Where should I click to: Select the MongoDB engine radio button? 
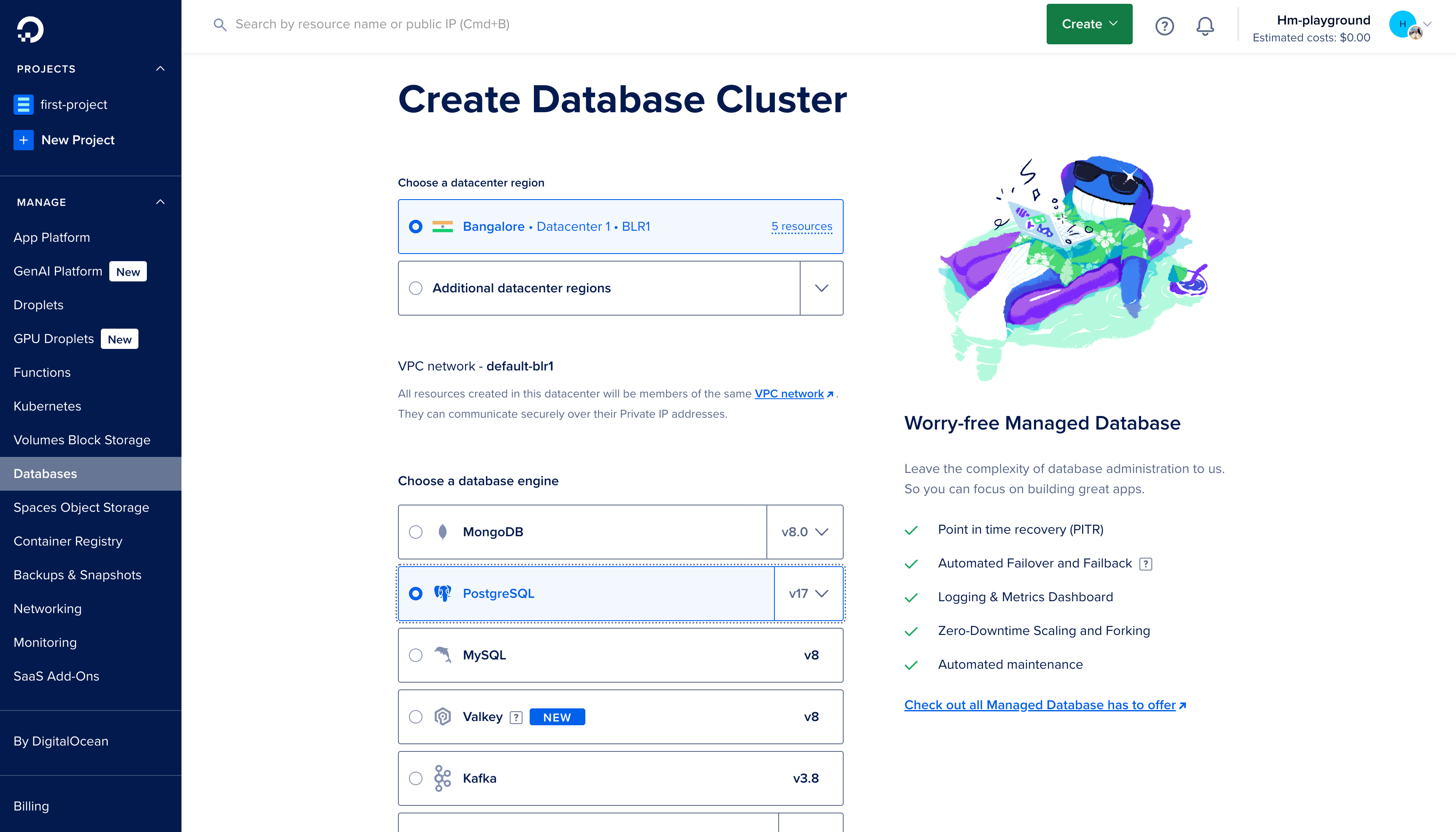415,532
